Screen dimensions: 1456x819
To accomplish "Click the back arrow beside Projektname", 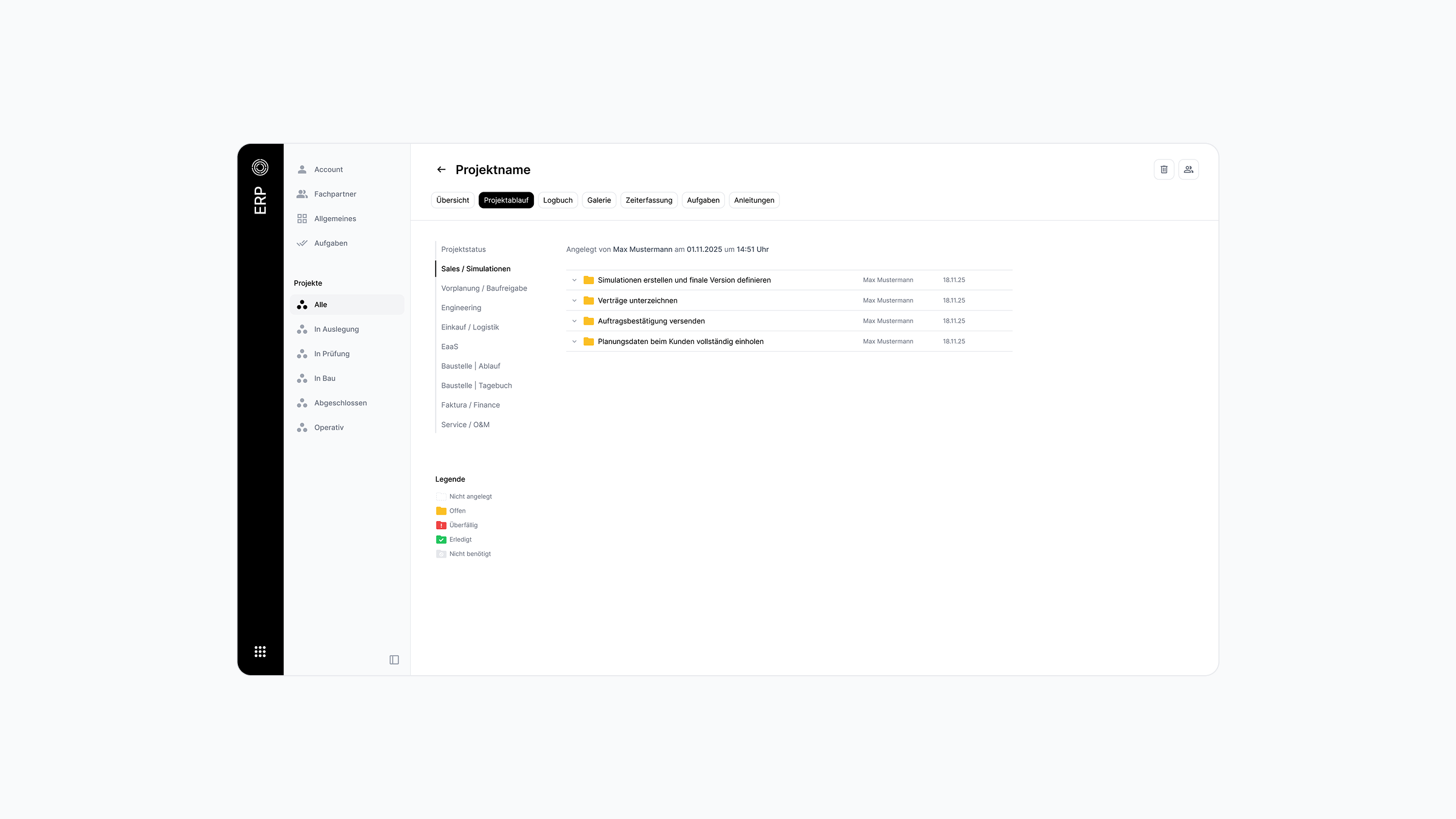I will click(x=441, y=170).
